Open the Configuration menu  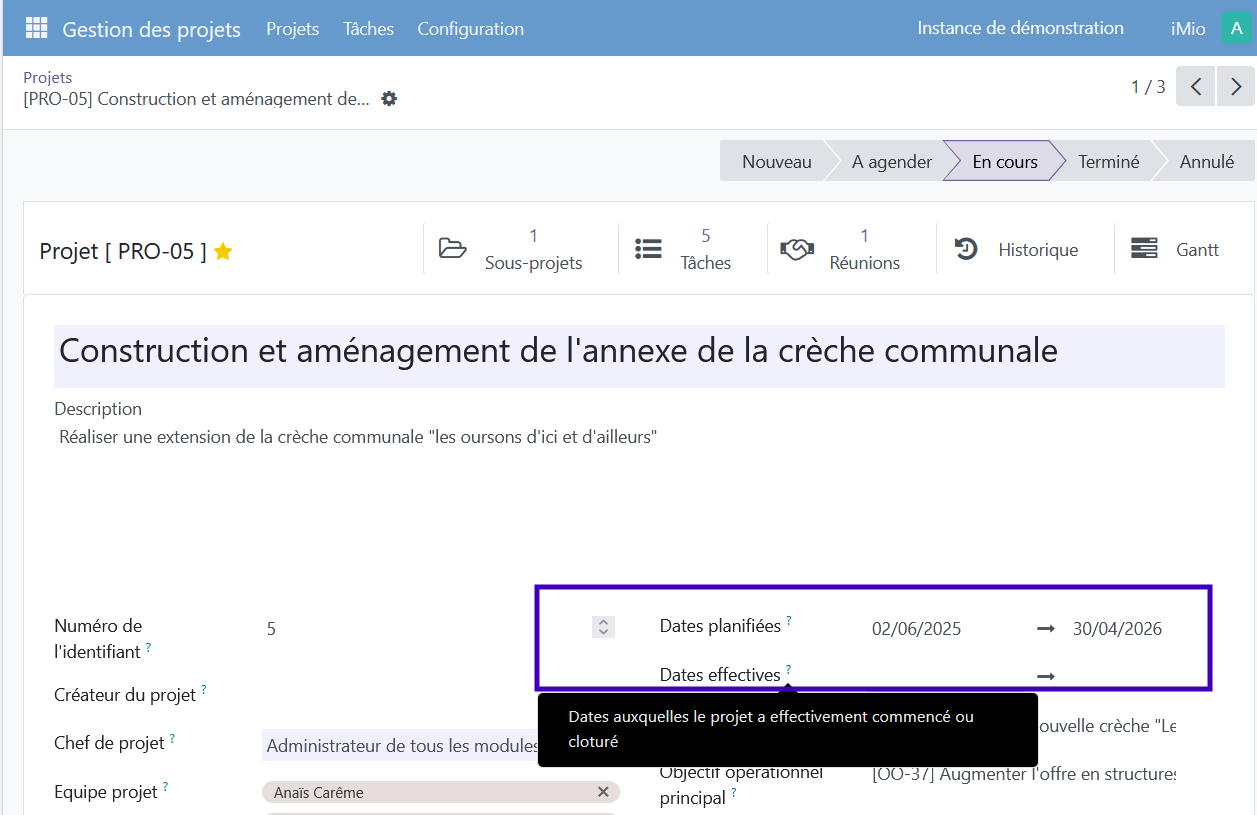click(x=470, y=29)
